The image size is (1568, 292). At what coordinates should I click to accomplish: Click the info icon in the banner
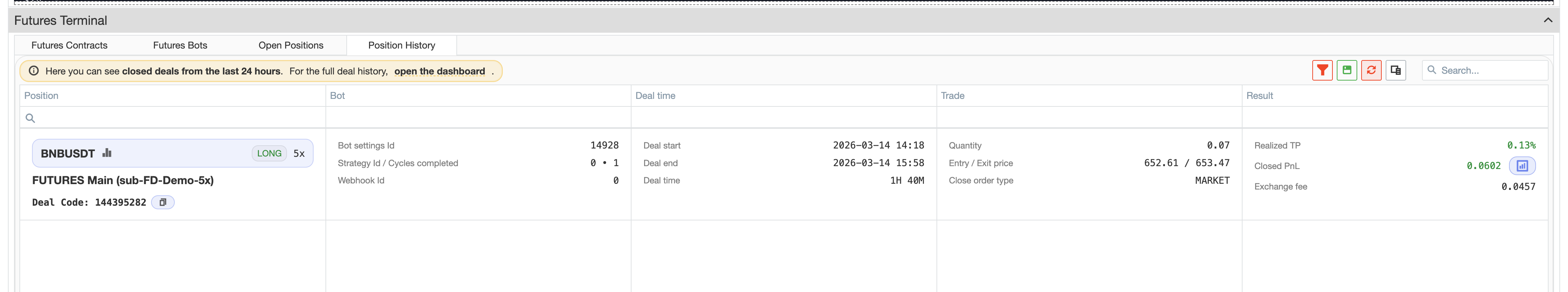coord(34,71)
